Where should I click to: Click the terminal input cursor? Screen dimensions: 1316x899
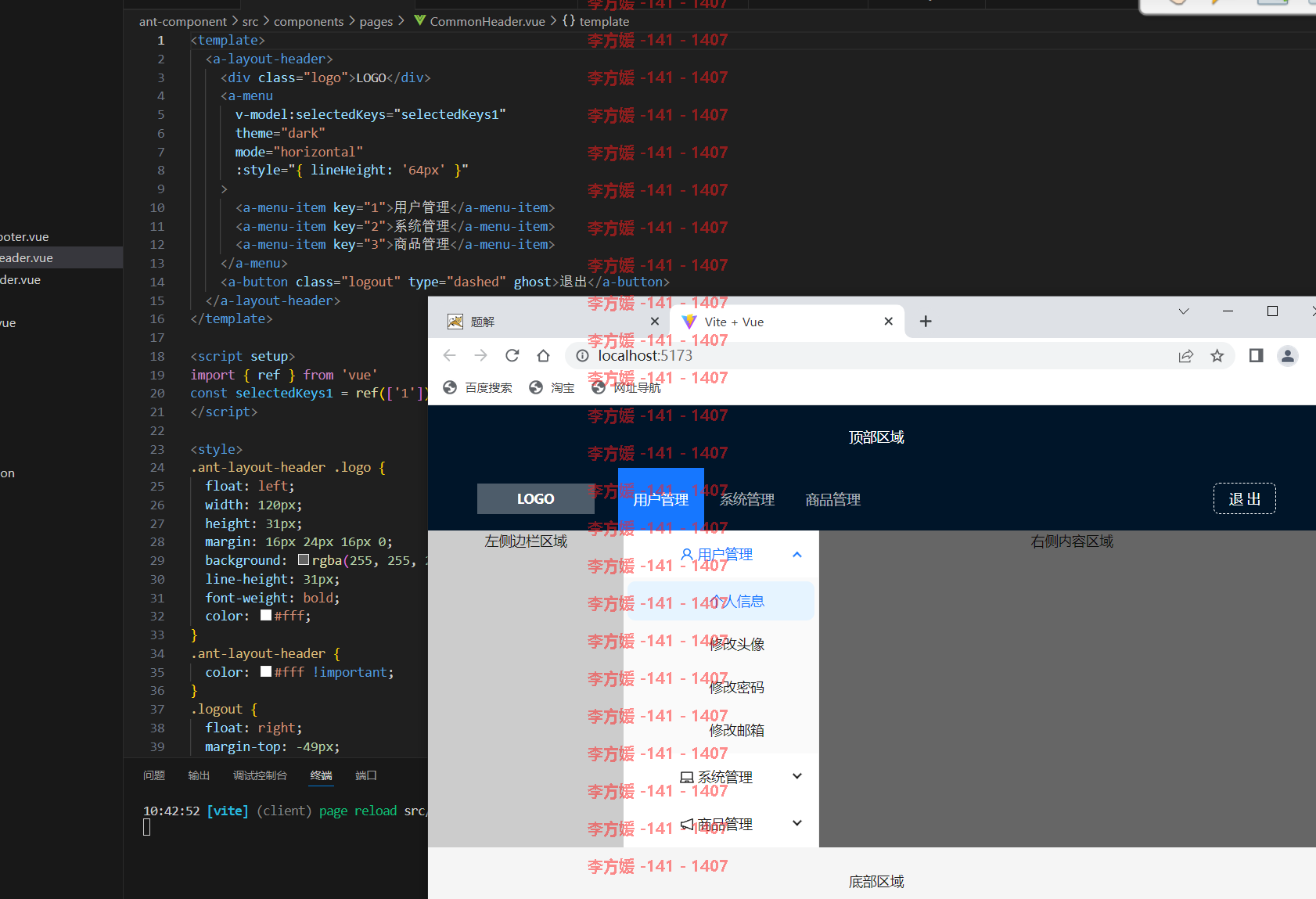[x=146, y=828]
